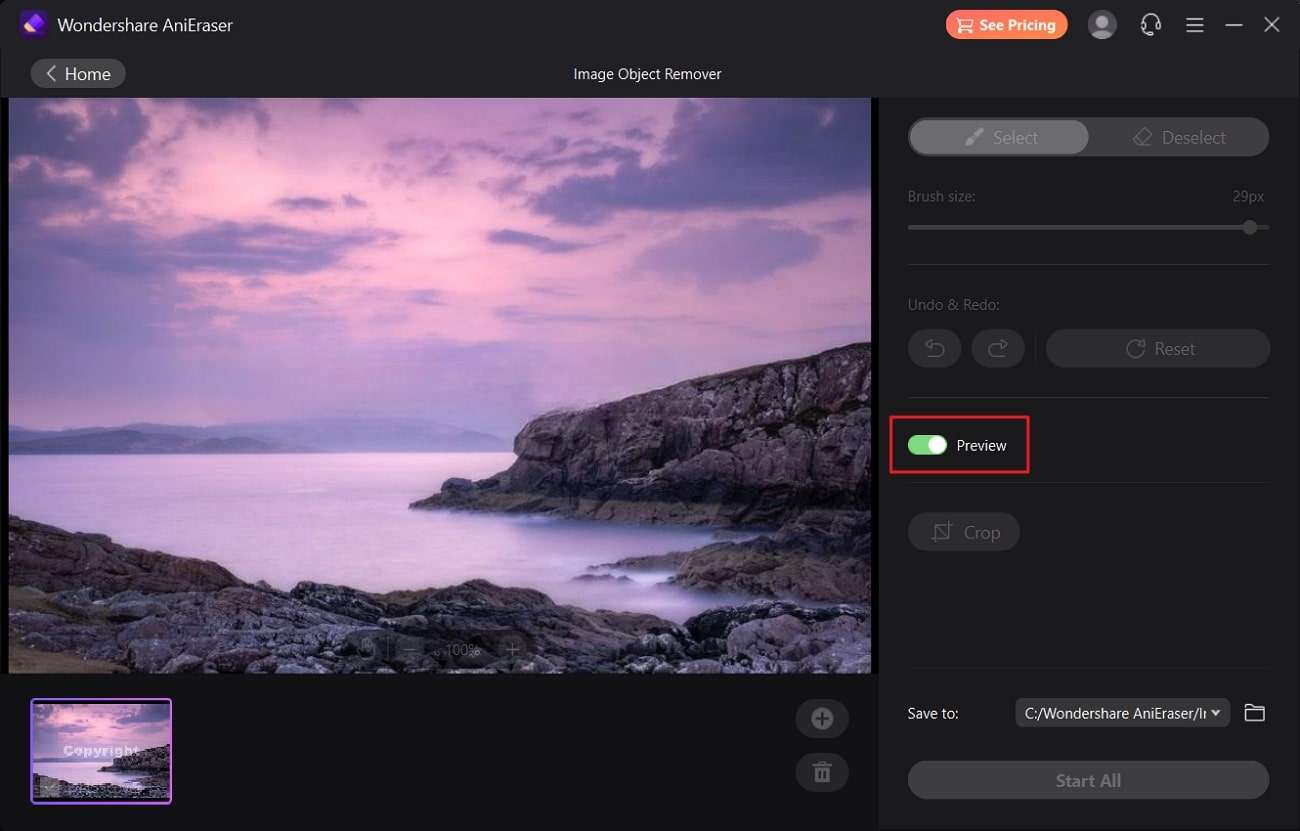Open customer support via headset icon
Screen dimensions: 1300x831
pos(1150,24)
